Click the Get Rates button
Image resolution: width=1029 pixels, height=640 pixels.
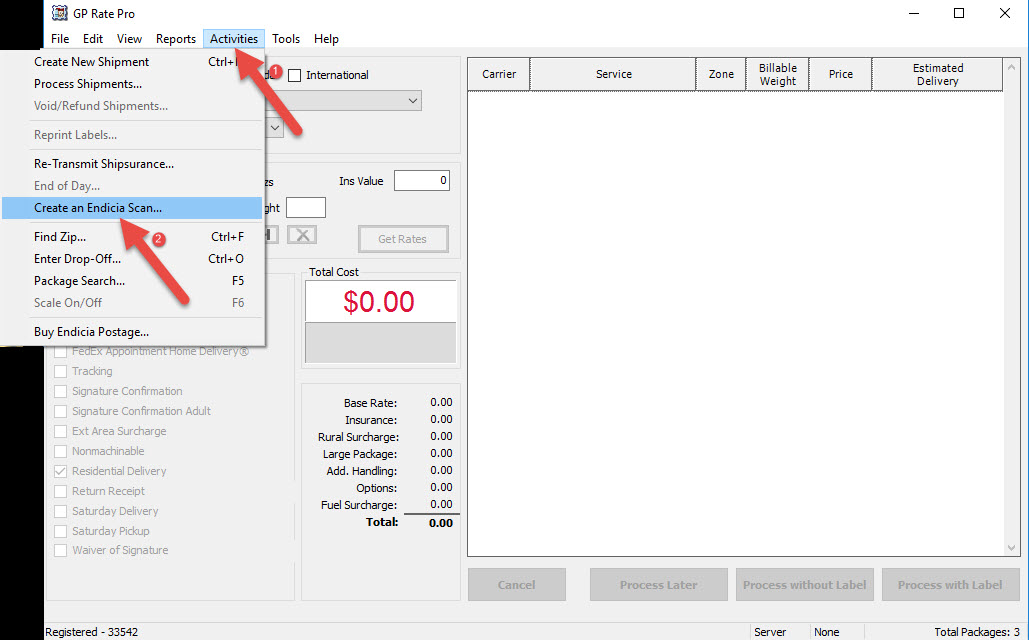point(402,238)
